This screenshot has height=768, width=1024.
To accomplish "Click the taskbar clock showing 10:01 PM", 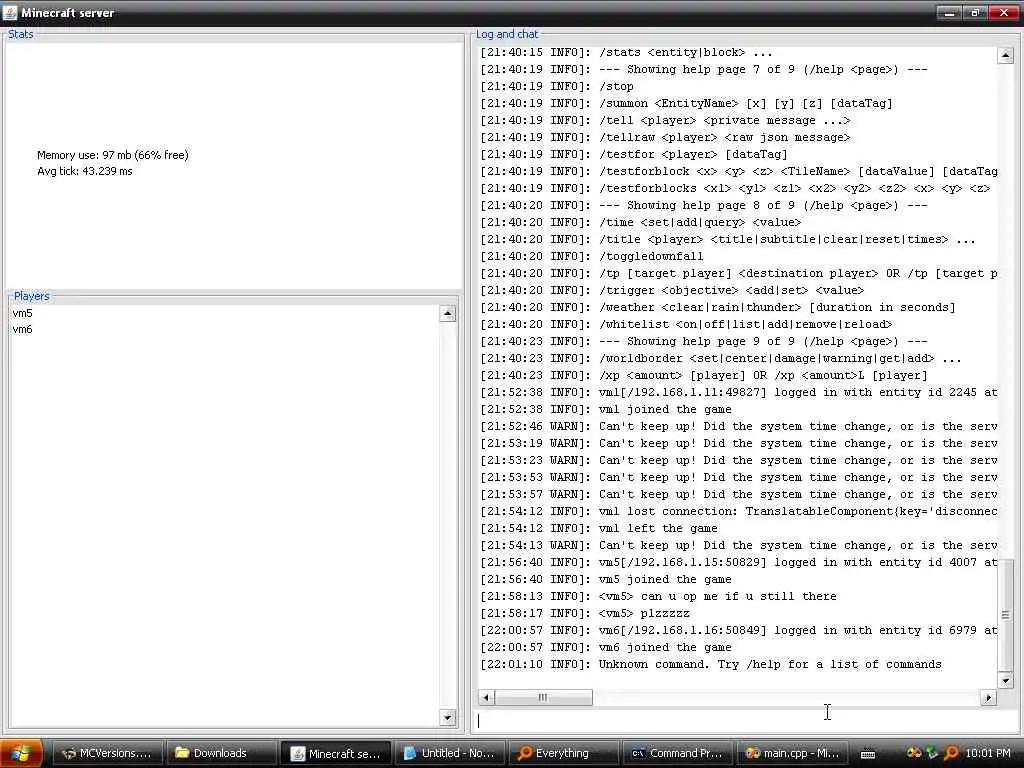I will [x=988, y=753].
